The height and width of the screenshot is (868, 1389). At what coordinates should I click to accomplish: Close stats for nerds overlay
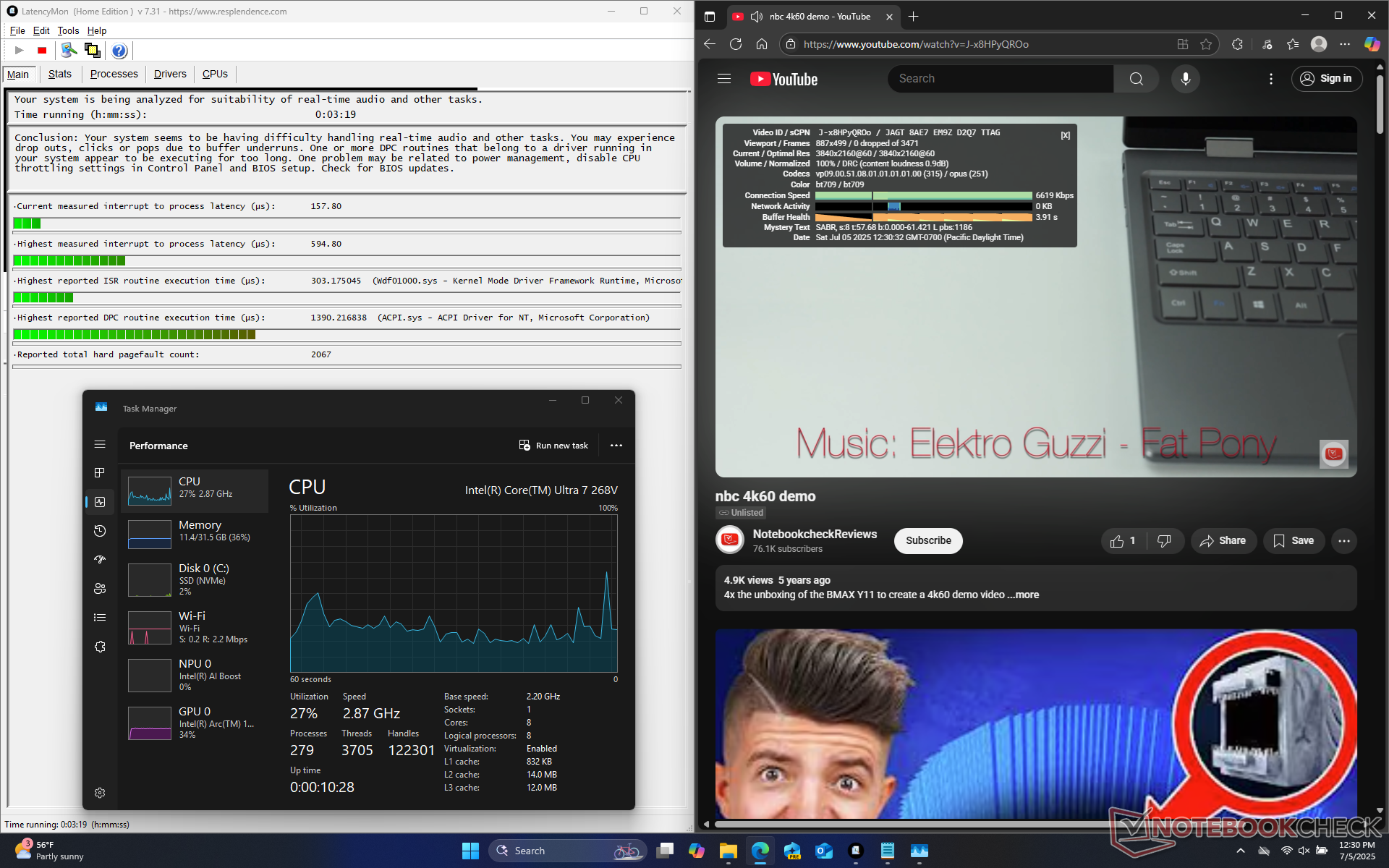1065,135
